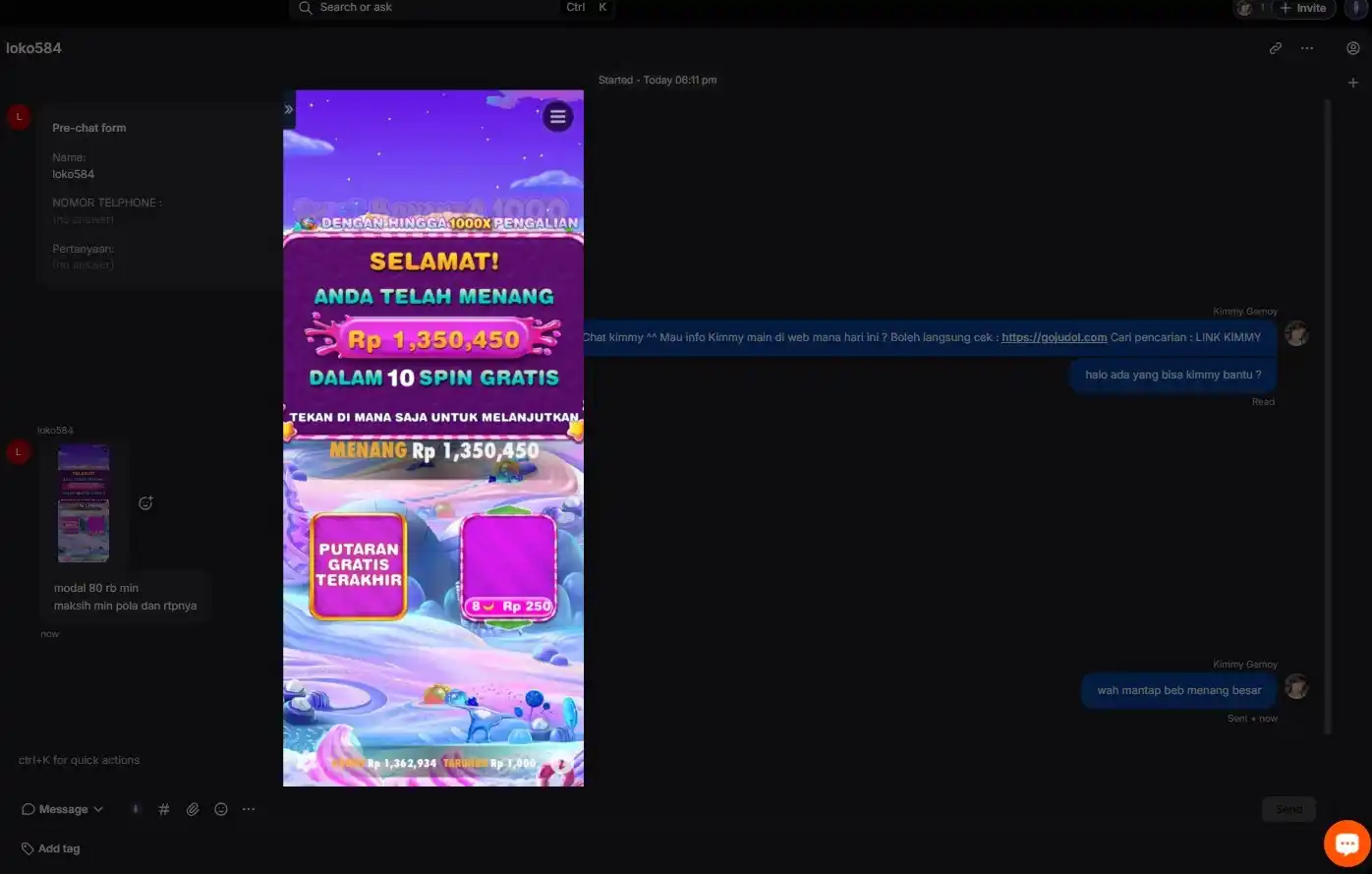Open the orange chat widget bubble

coord(1347,844)
